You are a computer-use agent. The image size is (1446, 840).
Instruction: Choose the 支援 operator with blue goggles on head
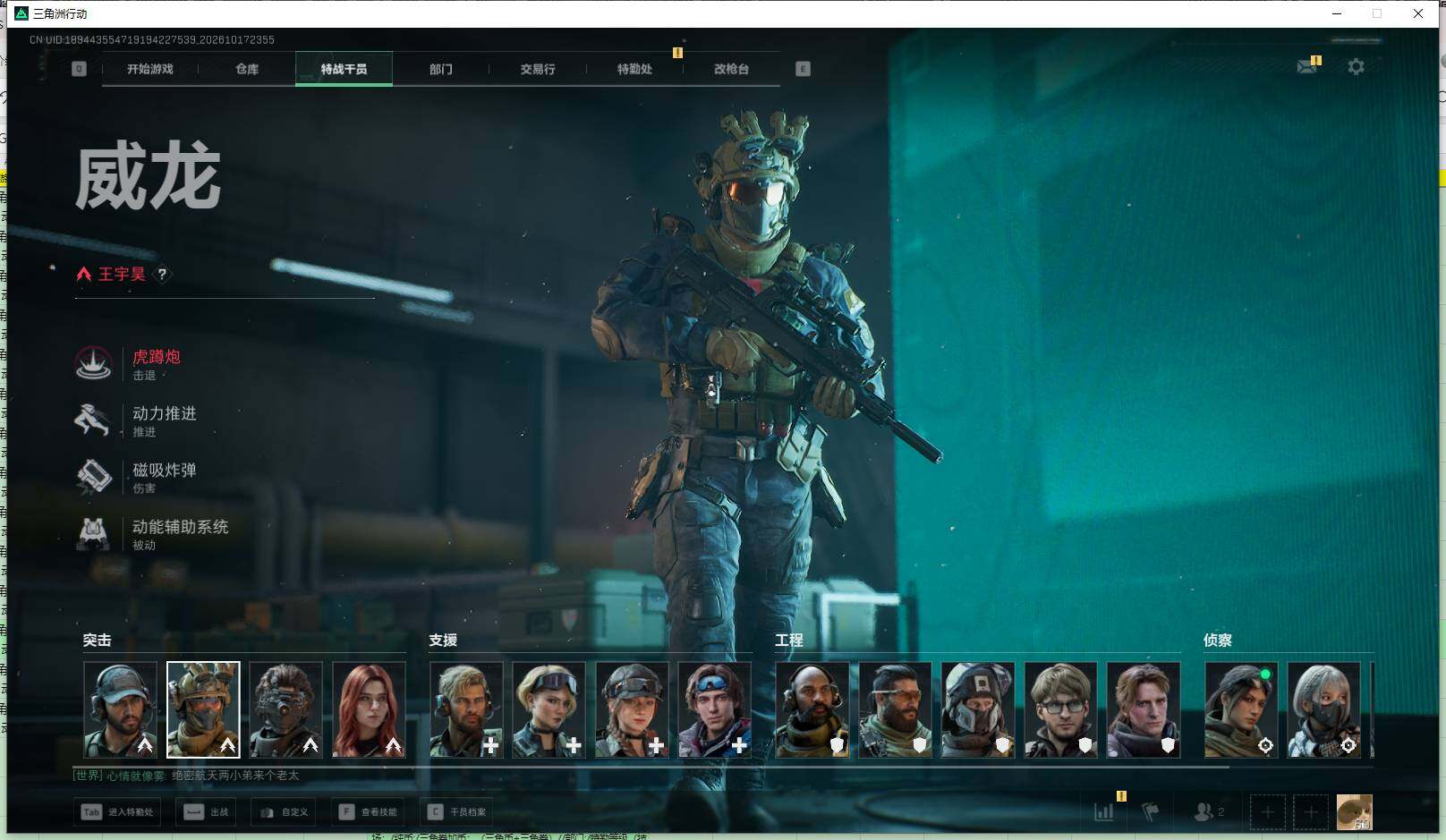pos(715,709)
